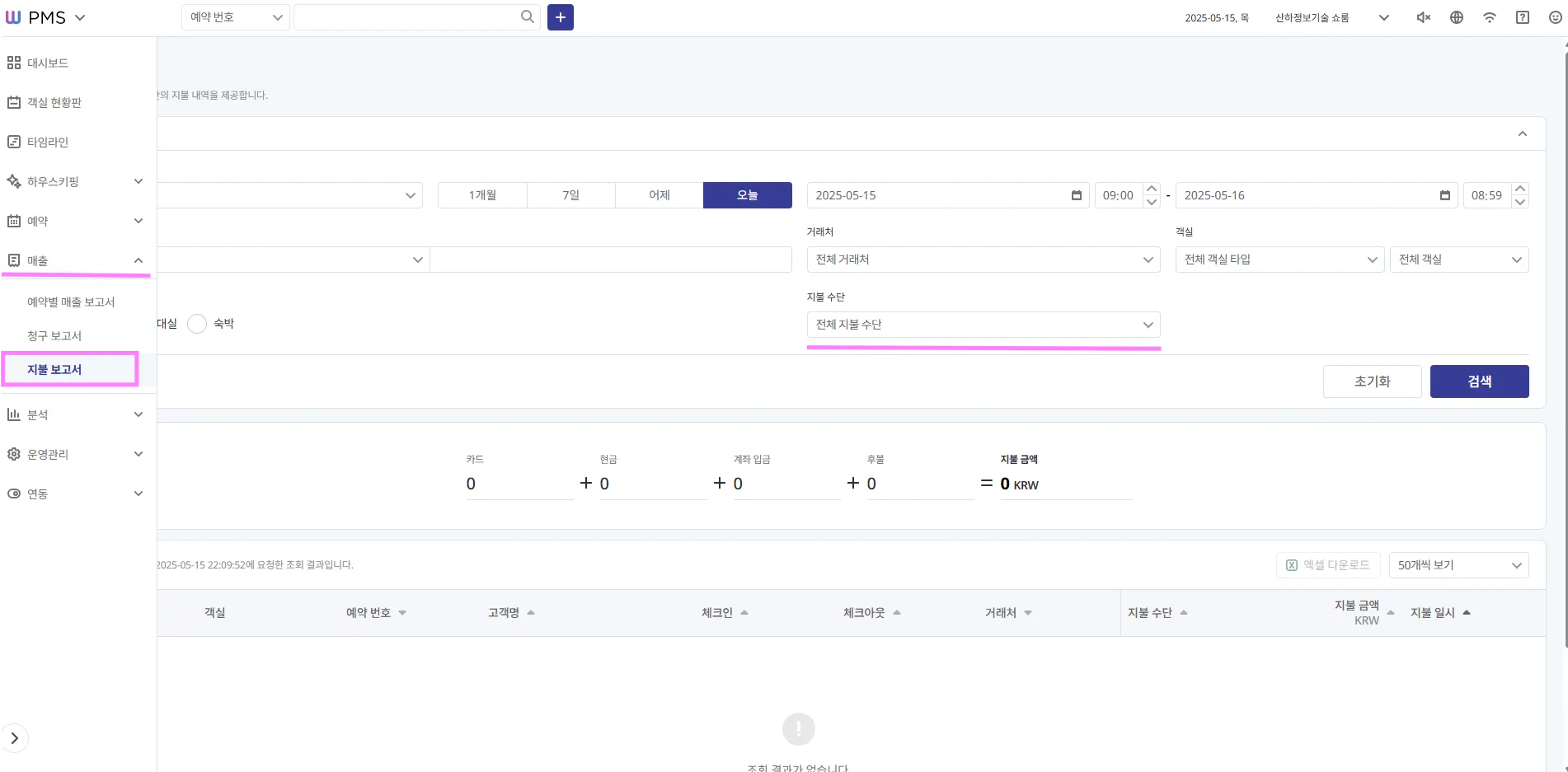
Task: Open the start date calendar icon
Action: 1076,195
